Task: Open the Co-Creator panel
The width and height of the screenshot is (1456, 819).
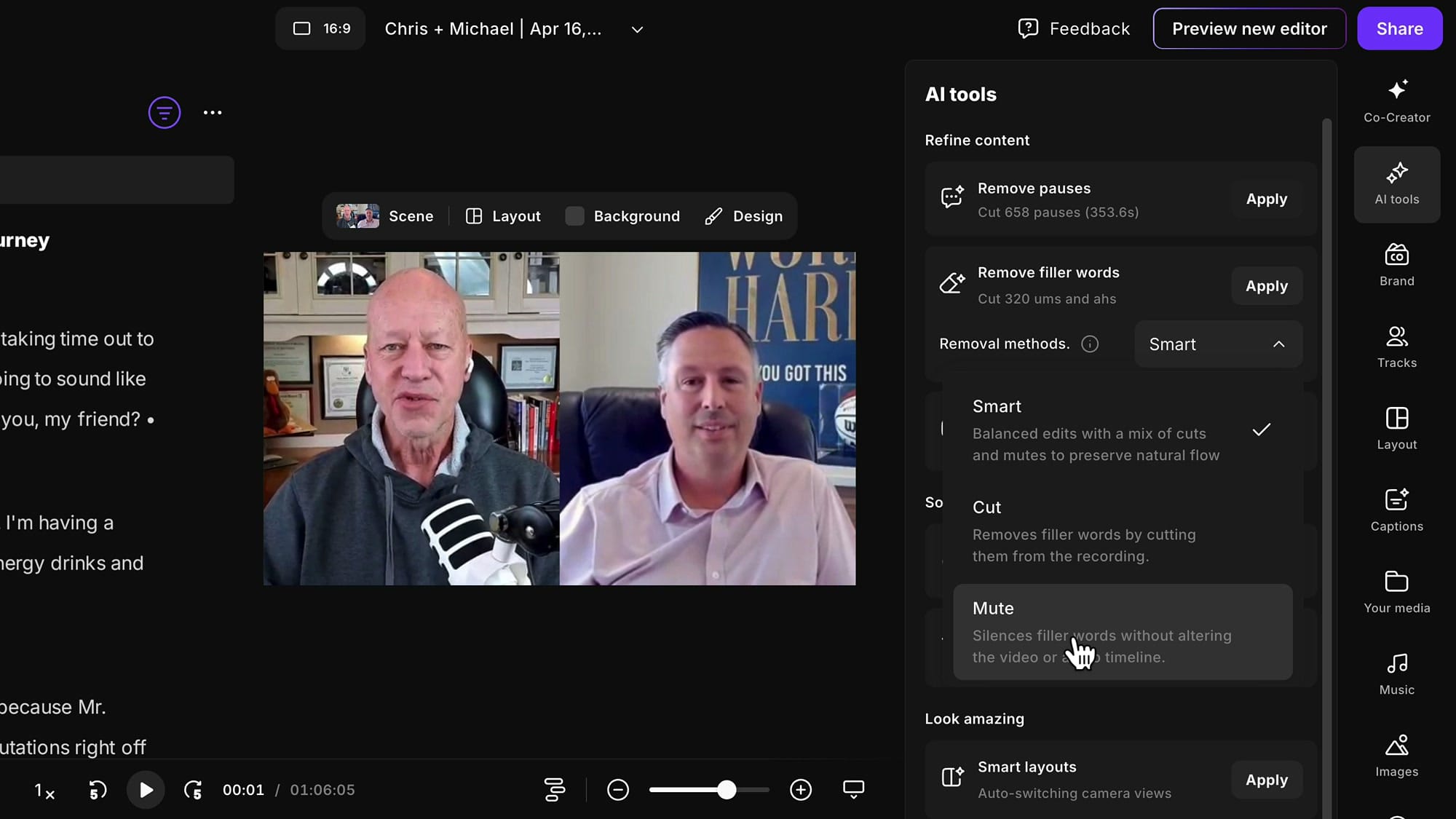Action: click(1396, 101)
